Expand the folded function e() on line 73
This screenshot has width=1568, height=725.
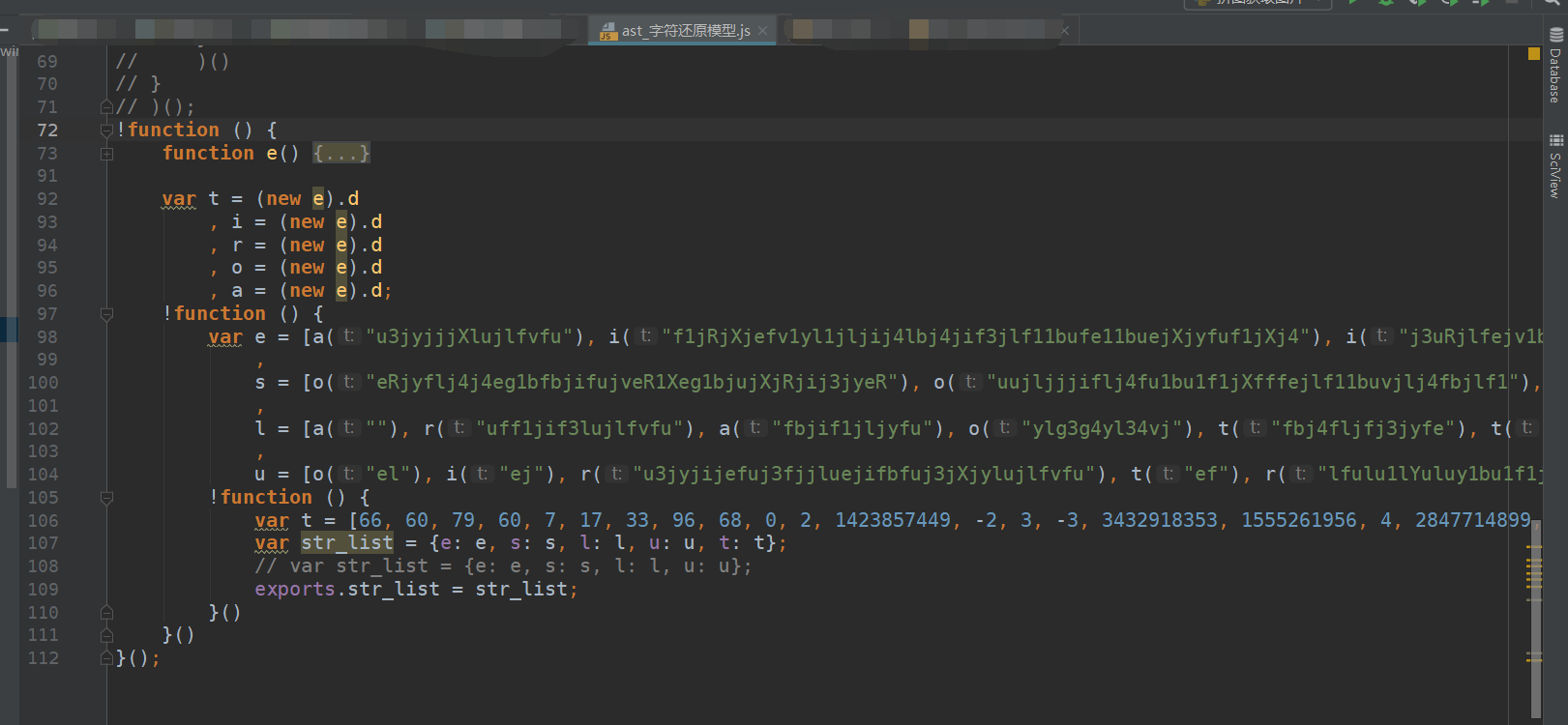[106, 154]
